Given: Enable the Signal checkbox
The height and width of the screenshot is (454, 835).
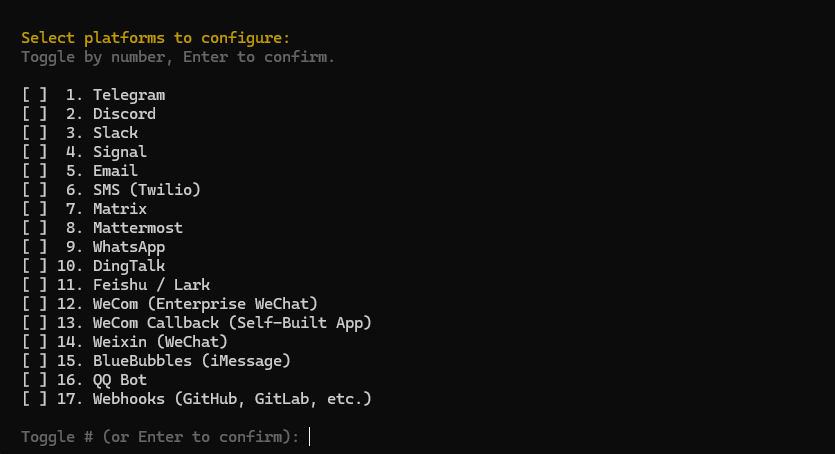Looking at the screenshot, I should tap(34, 152).
